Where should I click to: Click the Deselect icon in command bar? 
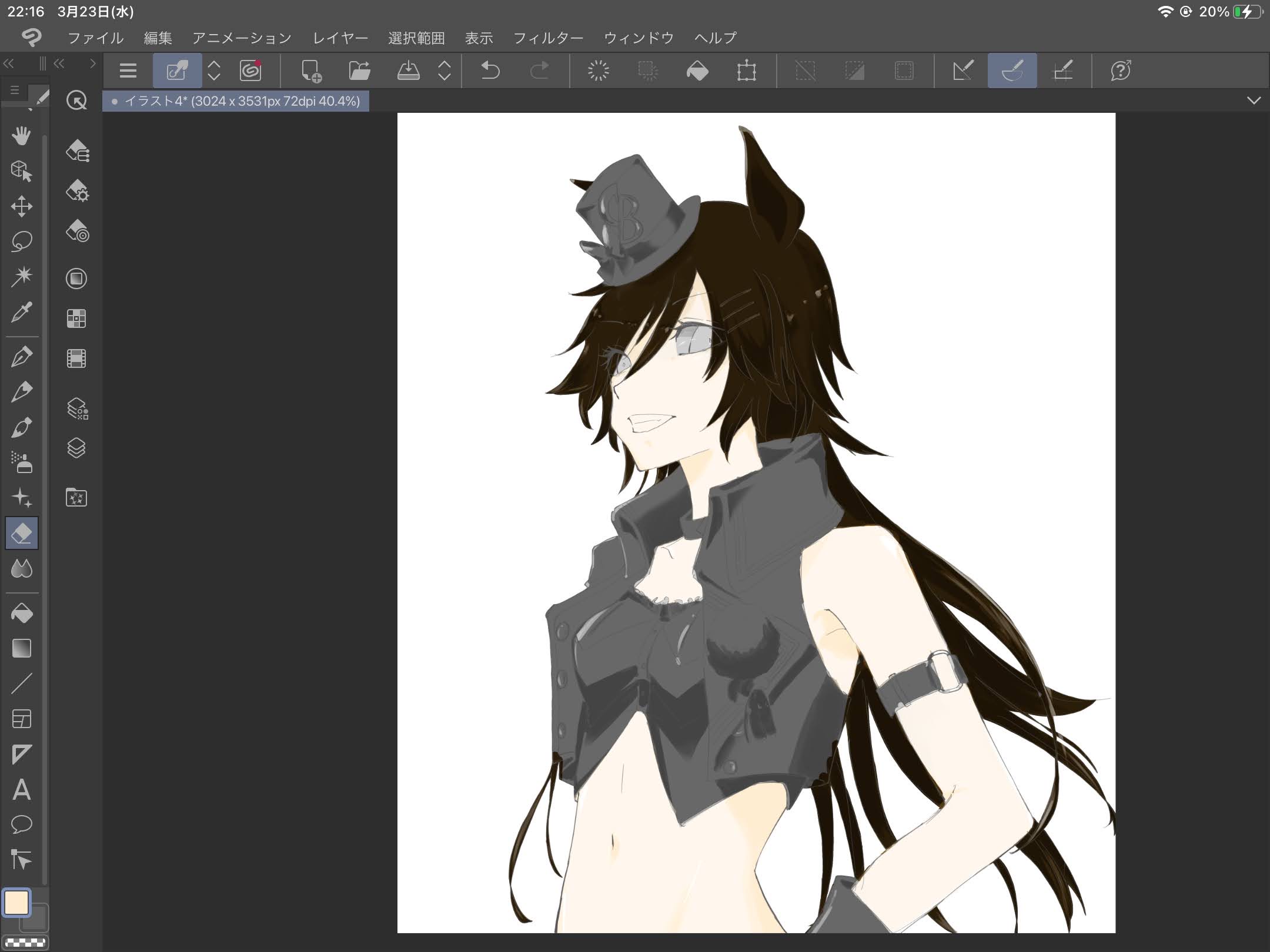tap(806, 71)
